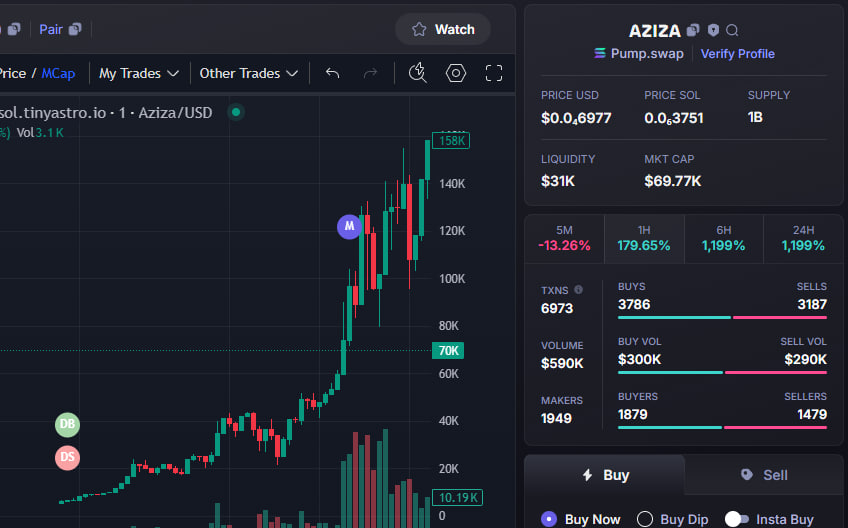The image size is (848, 528).
Task: Click the 10.19K volume label
Action: coord(458,497)
